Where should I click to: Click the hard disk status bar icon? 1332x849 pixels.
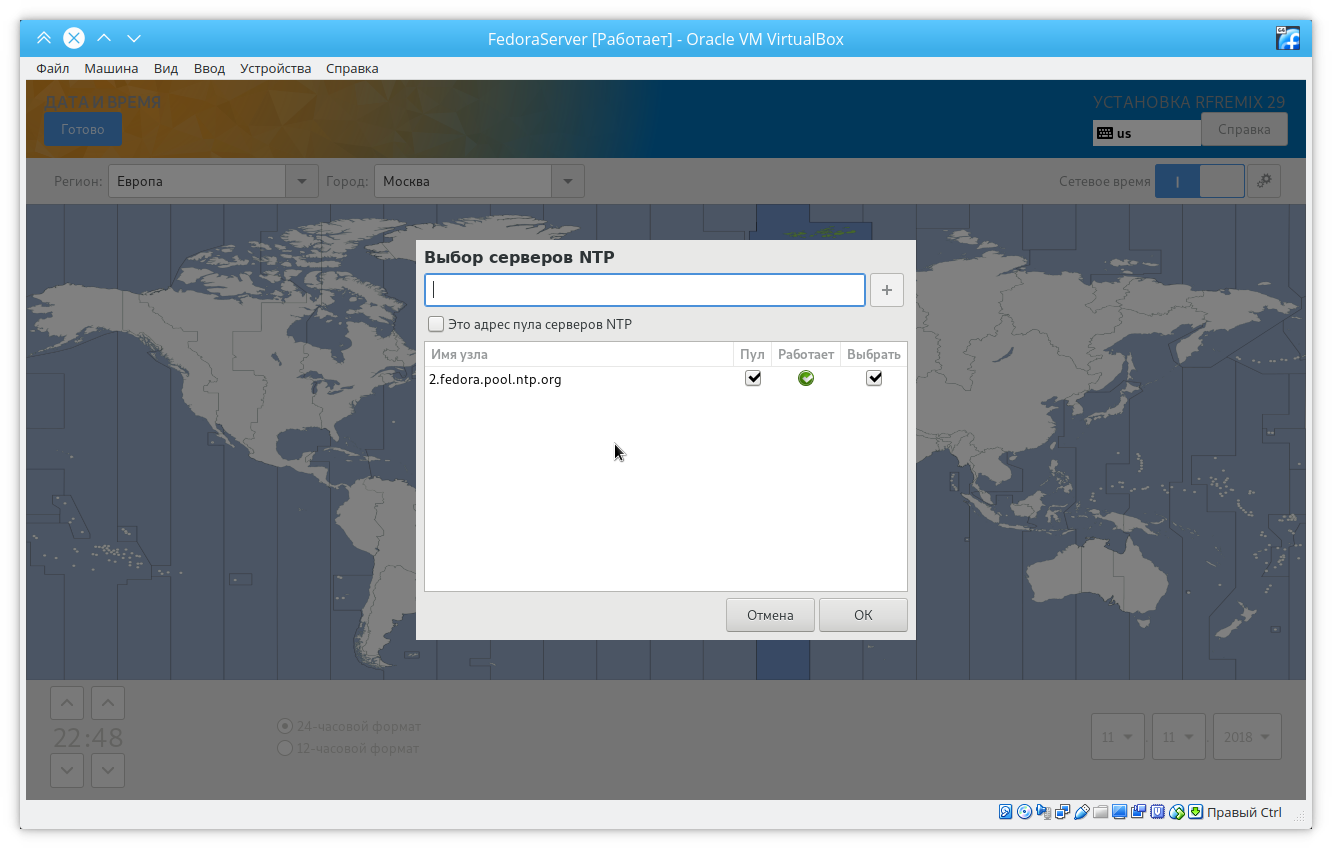point(1006,812)
